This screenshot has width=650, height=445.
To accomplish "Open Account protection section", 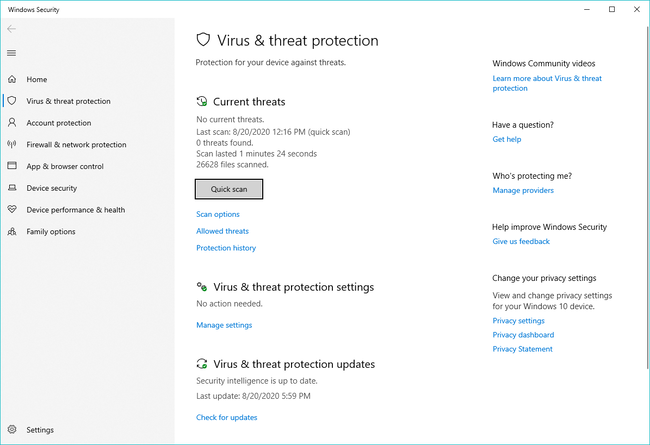I will click(59, 123).
